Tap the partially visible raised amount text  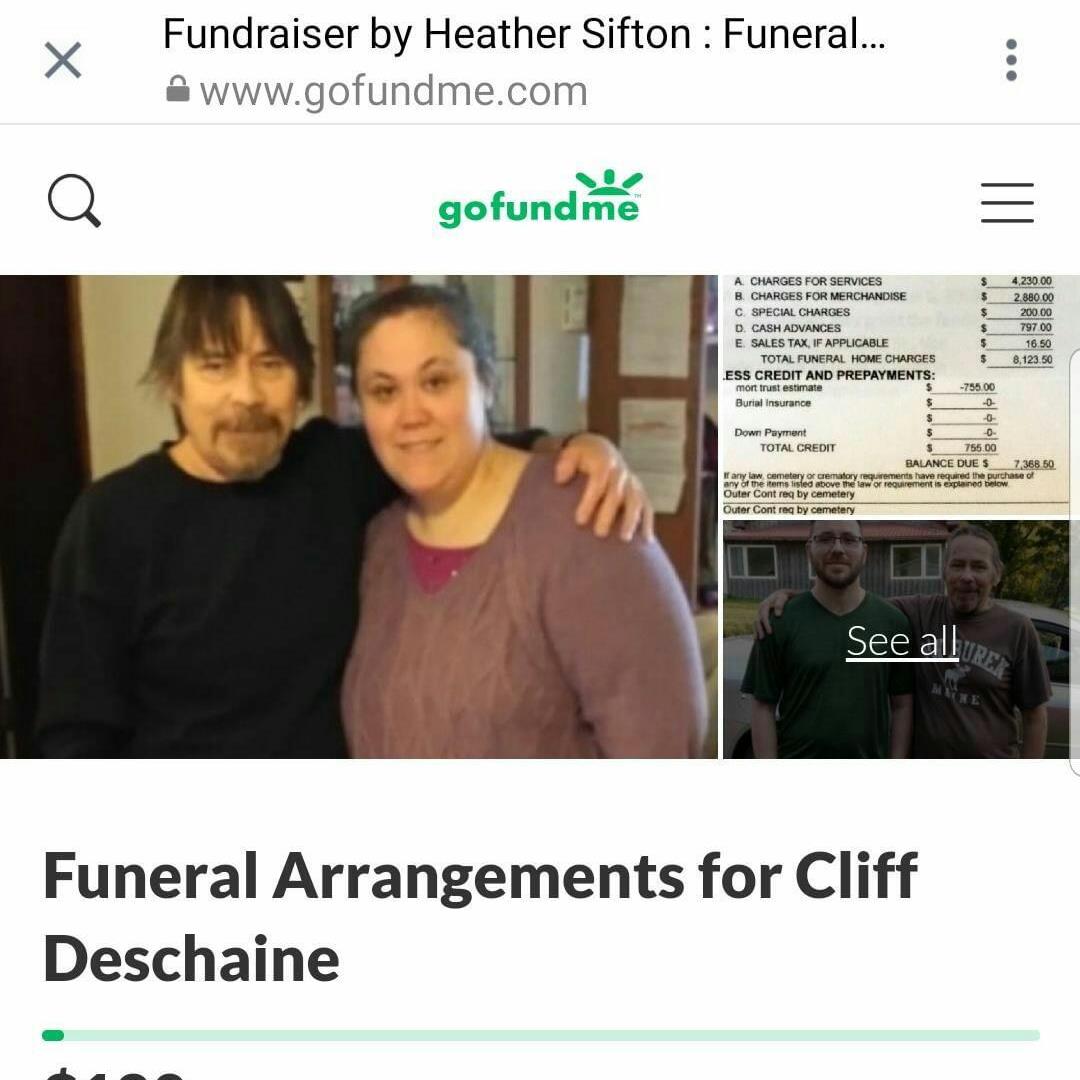pyautogui.click(x=114, y=1074)
